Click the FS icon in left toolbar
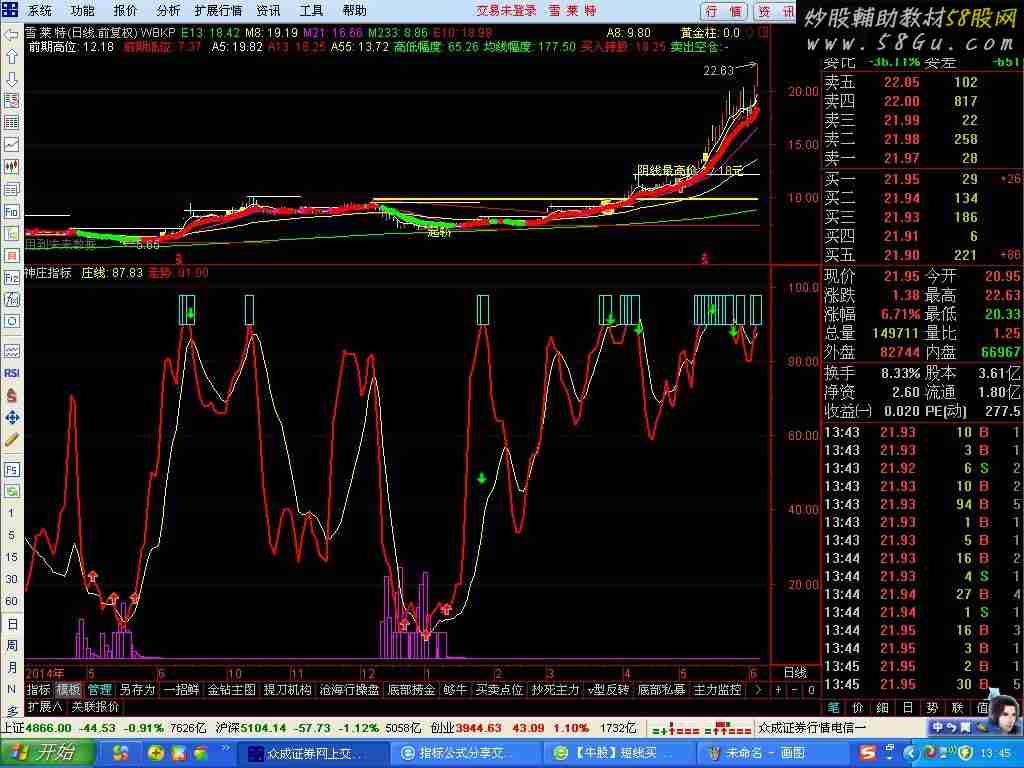This screenshot has height=768, width=1024. pyautogui.click(x=11, y=470)
